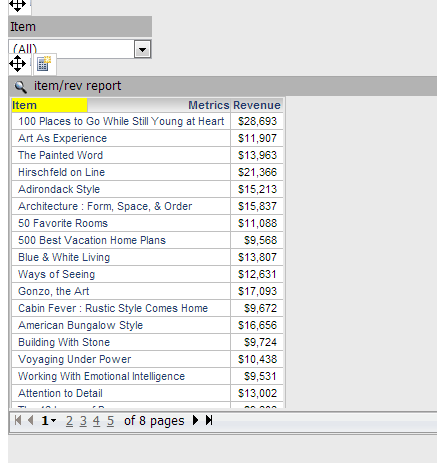This screenshot has height=463, width=437.
Task: Select the Art As Experience item
Action: (62, 138)
